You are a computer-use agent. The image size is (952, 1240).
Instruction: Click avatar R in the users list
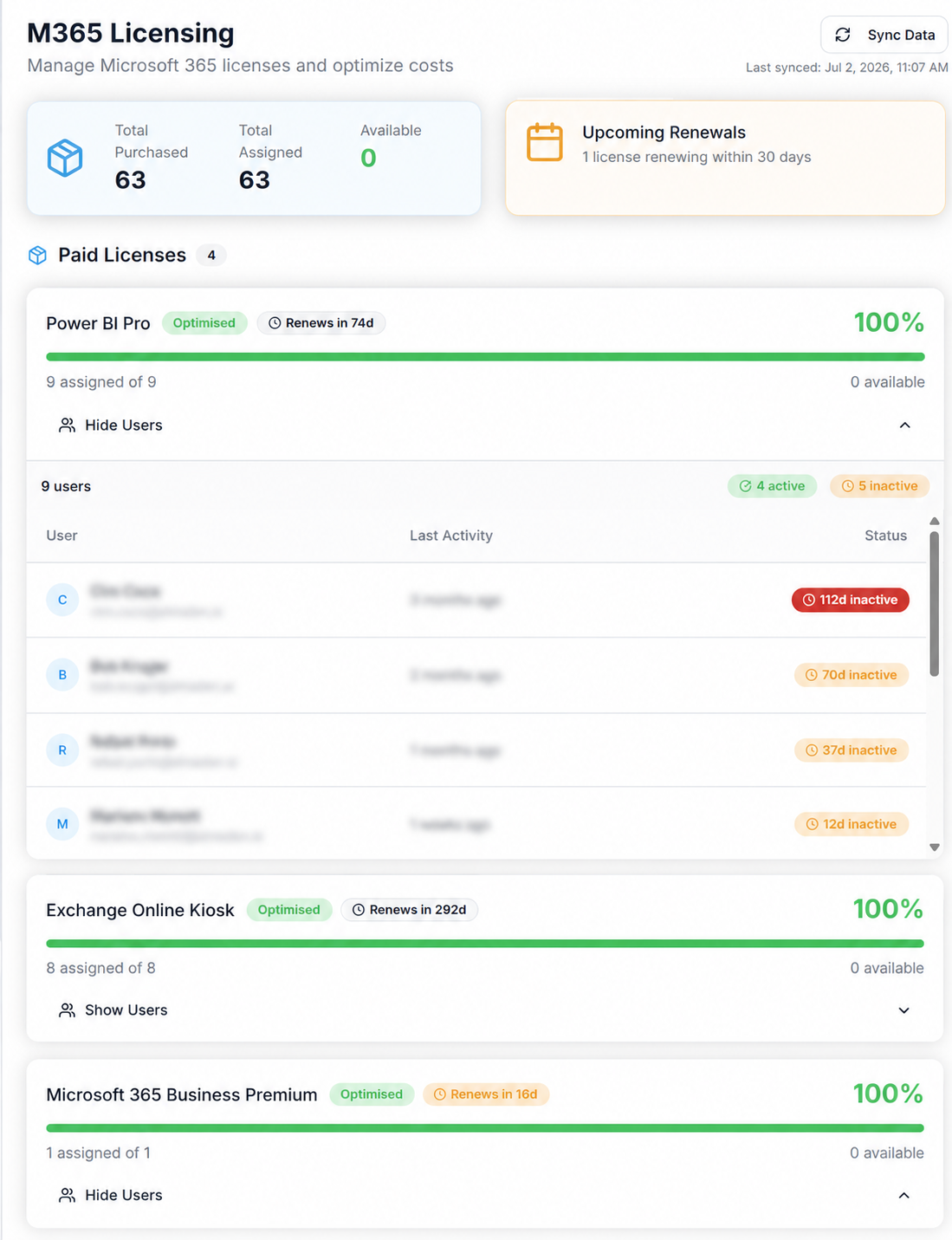pos(62,750)
